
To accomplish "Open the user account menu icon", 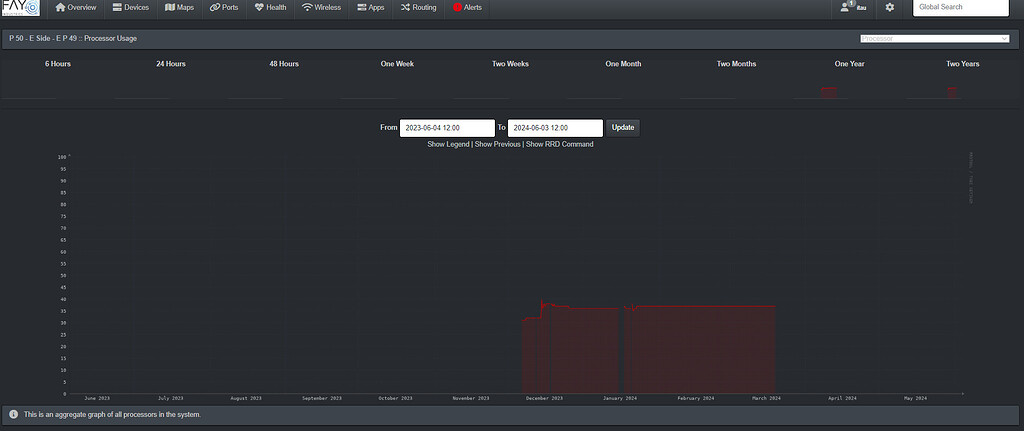I will pos(846,7).
